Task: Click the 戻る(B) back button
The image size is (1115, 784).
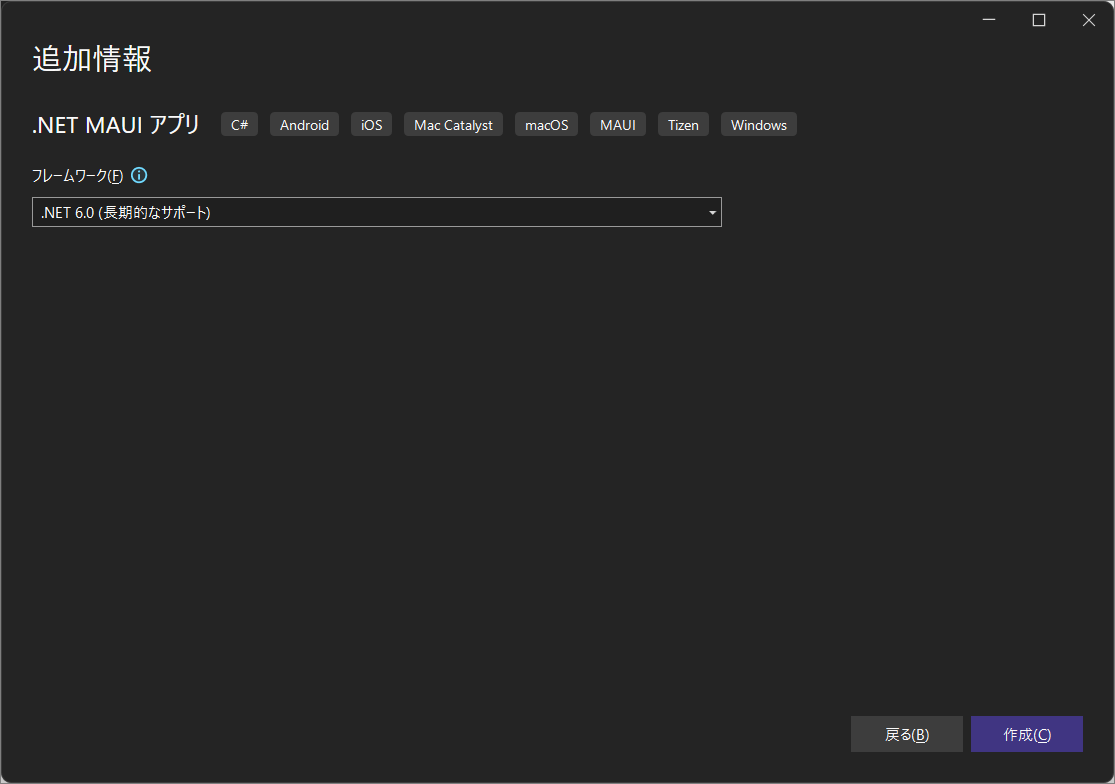Action: click(907, 734)
